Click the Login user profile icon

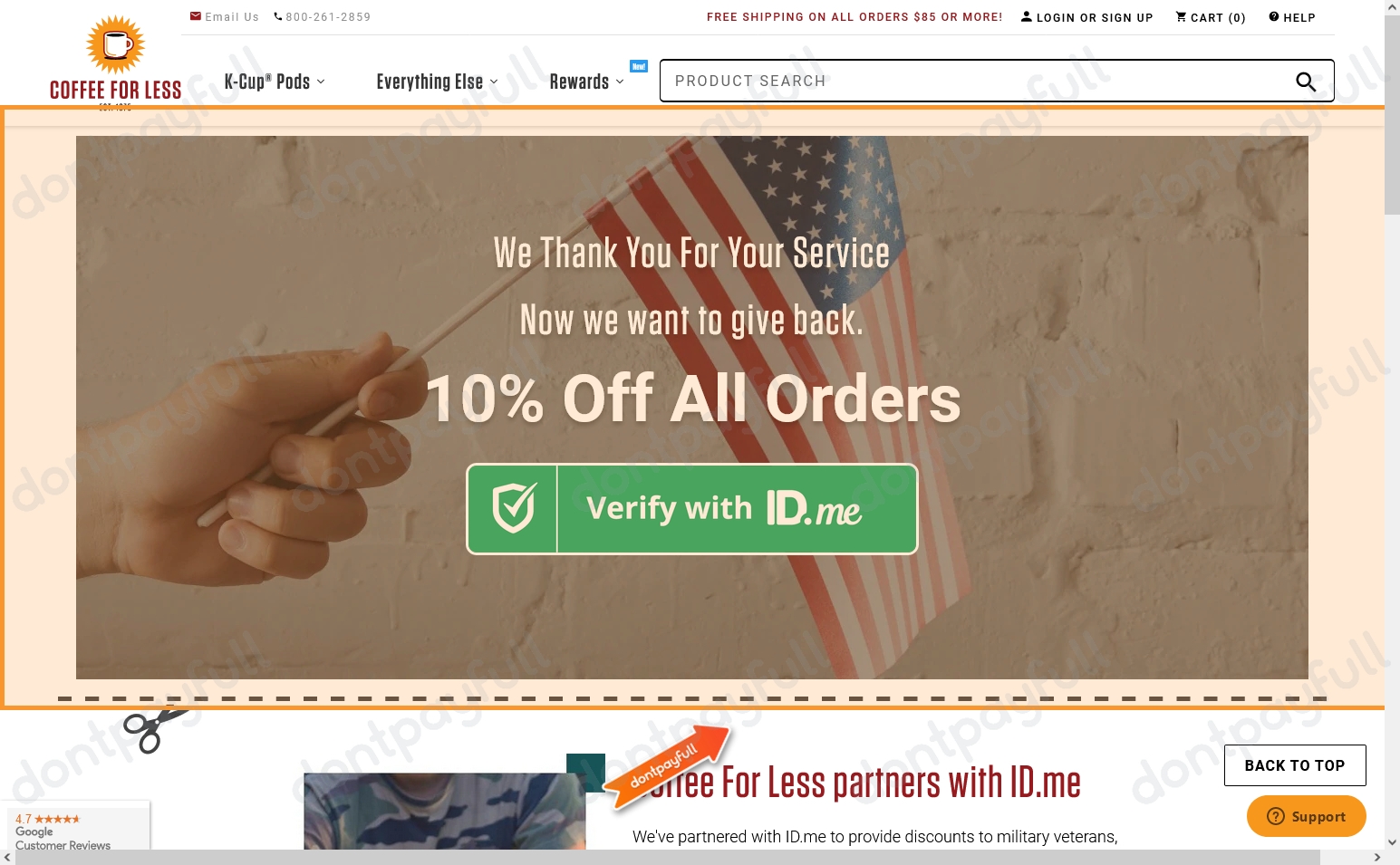click(x=1027, y=16)
